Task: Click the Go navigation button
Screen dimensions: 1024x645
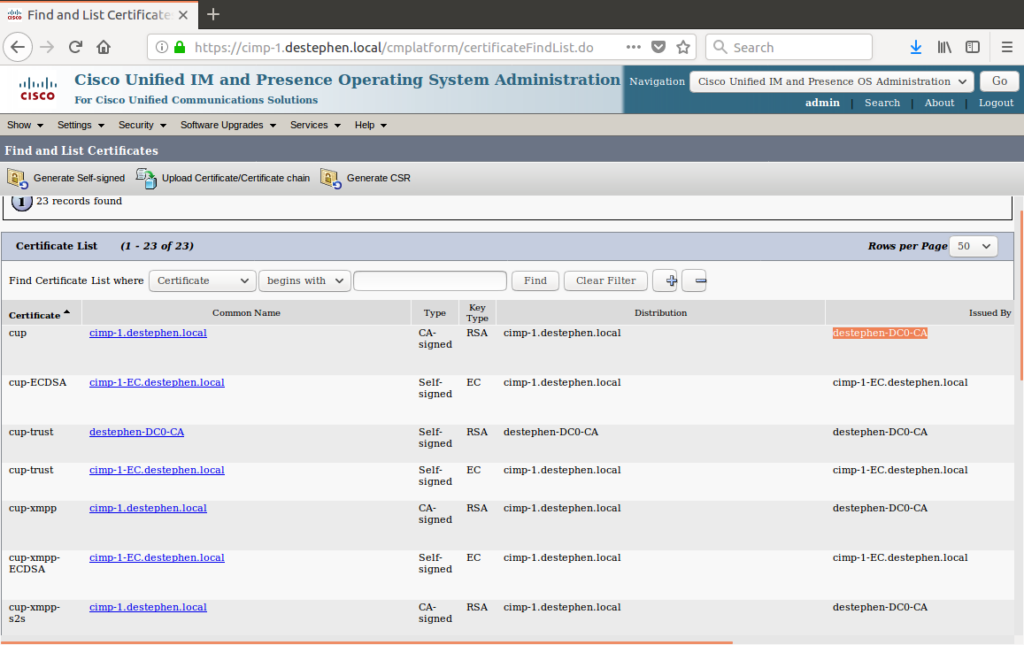Action: pyautogui.click(x=999, y=81)
